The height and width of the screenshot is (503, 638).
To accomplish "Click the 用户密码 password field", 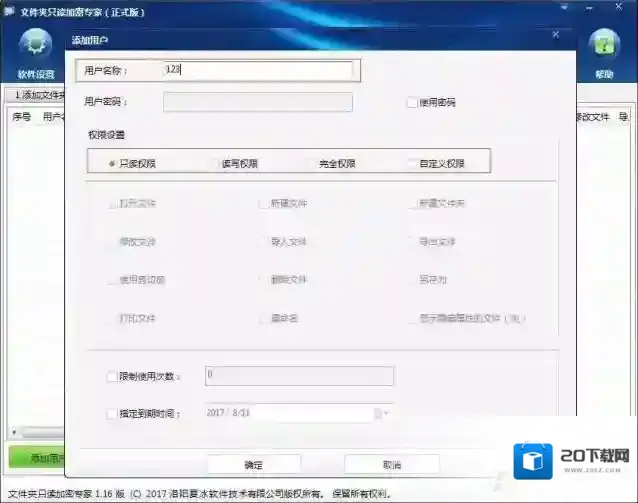I will pyautogui.click(x=258, y=102).
